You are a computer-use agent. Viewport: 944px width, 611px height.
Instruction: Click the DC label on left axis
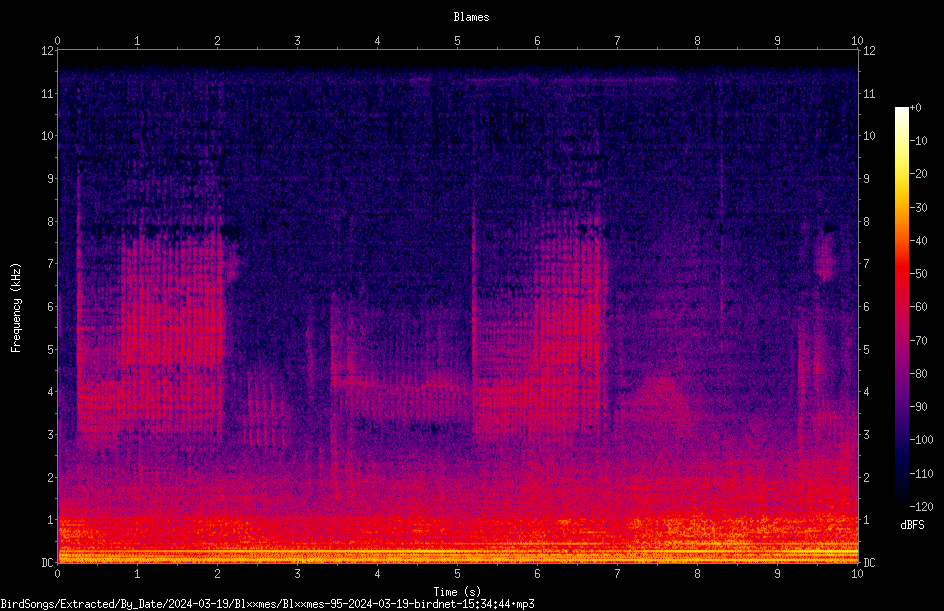[x=47, y=563]
